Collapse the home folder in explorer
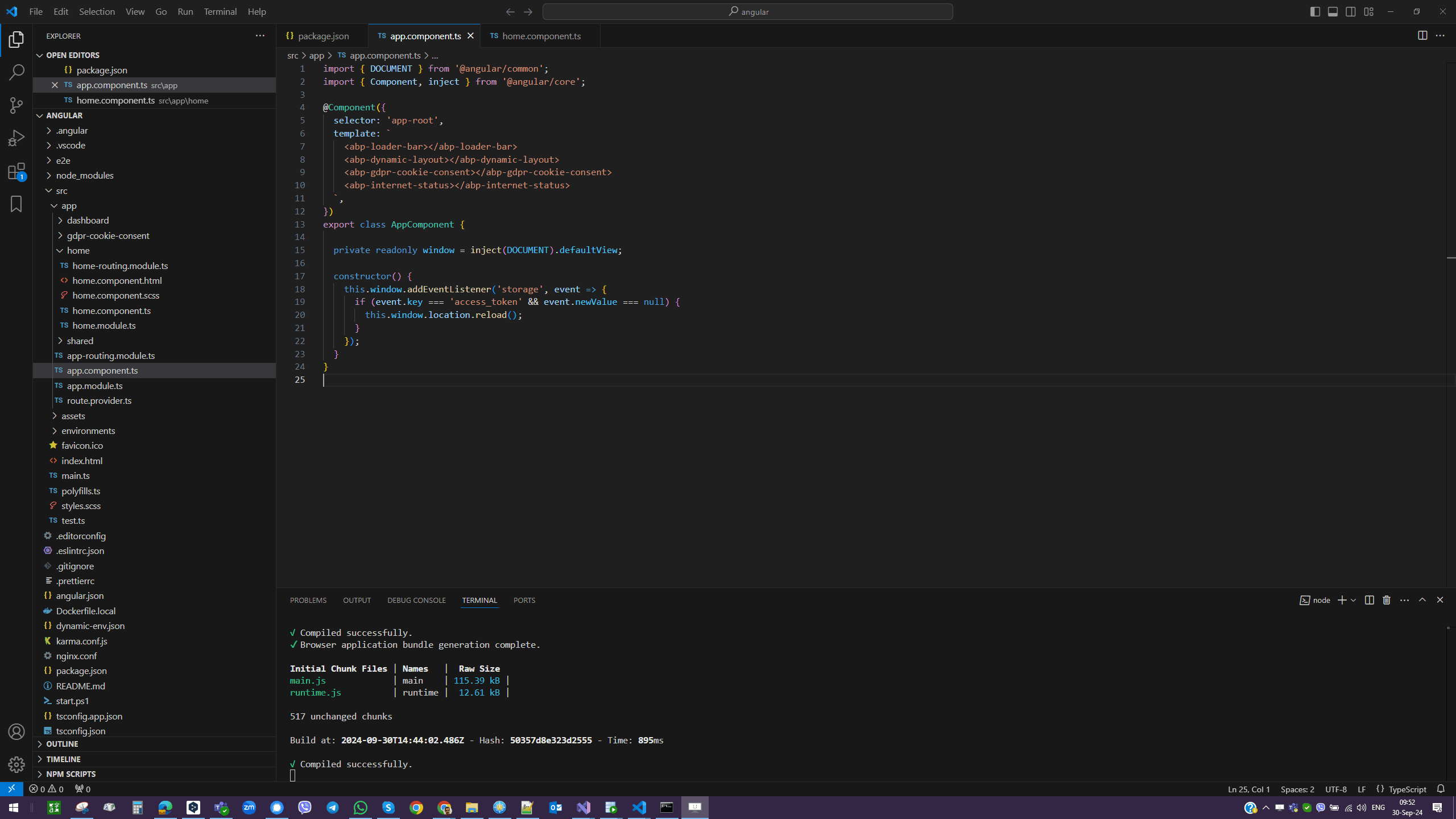 tap(78, 250)
